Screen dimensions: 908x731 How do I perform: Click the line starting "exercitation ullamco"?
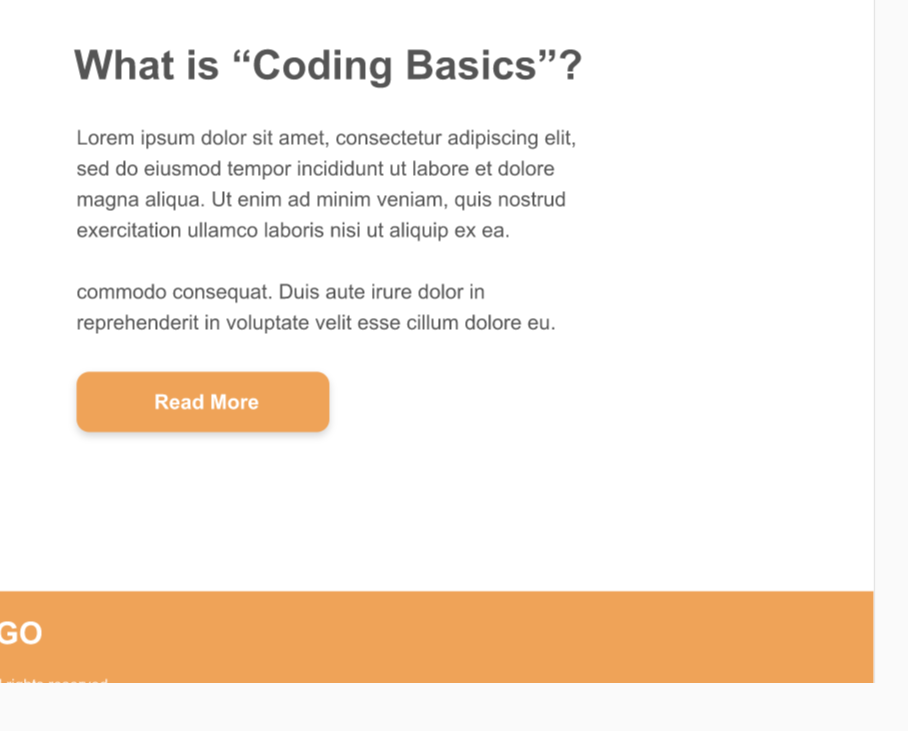click(293, 231)
